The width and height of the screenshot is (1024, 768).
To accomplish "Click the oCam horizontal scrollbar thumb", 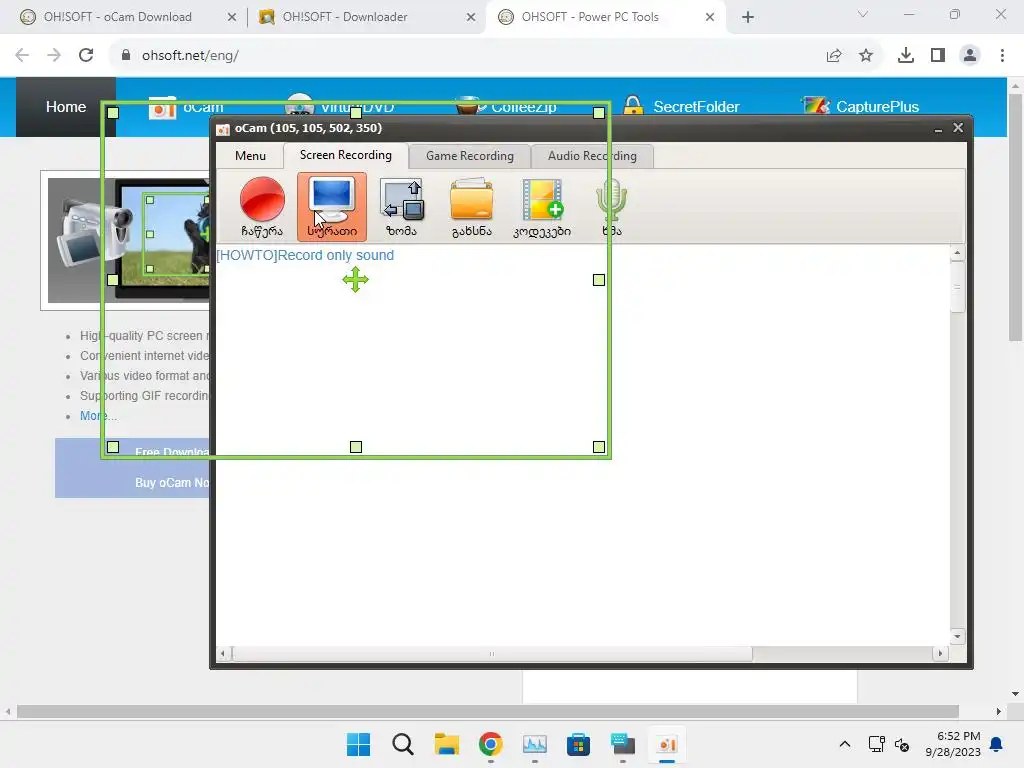I will (x=492, y=653).
